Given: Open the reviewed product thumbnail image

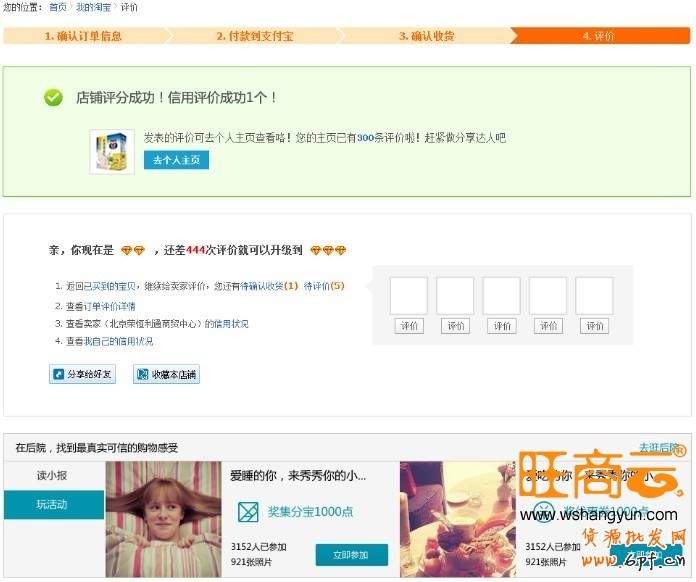Looking at the screenshot, I should [112, 151].
